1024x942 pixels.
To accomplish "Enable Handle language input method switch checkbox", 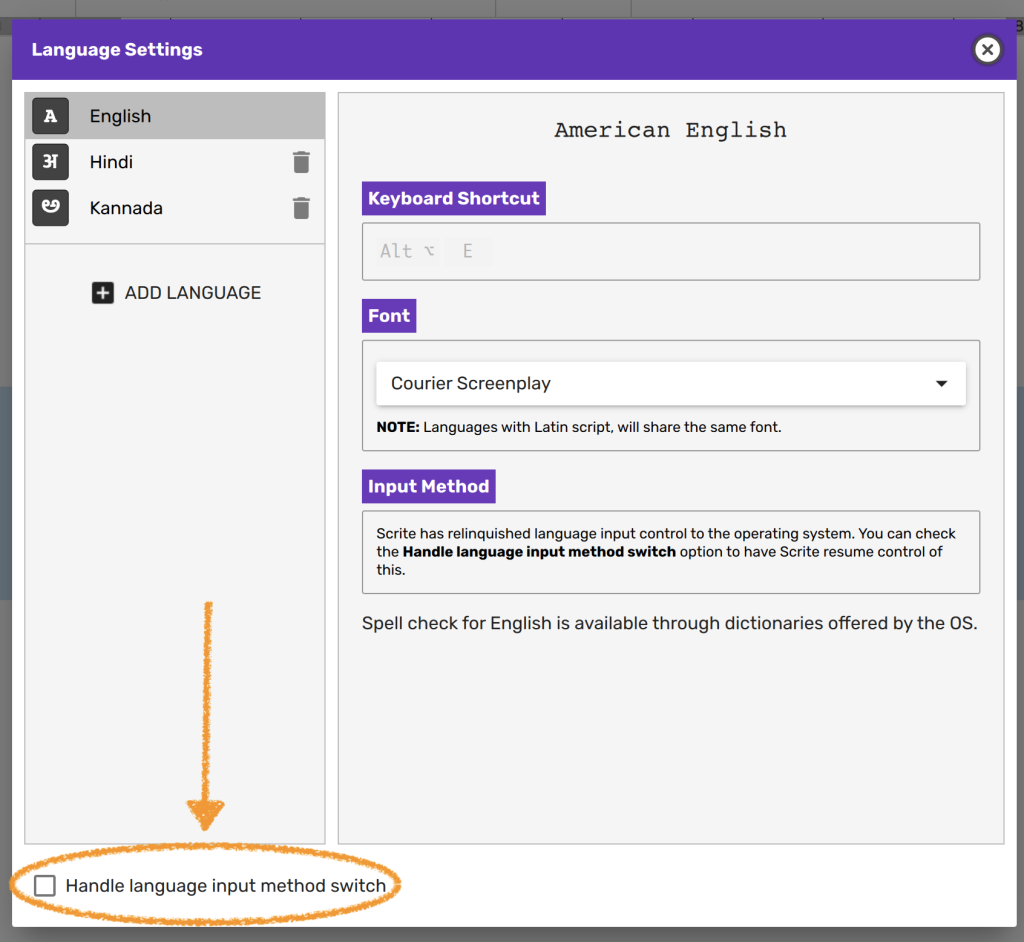I will pos(45,886).
